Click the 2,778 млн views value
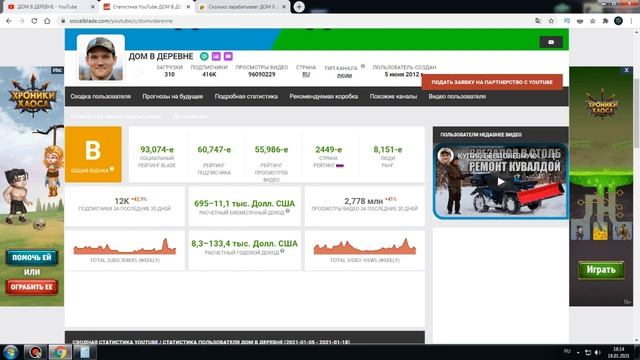Image resolution: width=640 pixels, height=360 pixels. [x=363, y=201]
